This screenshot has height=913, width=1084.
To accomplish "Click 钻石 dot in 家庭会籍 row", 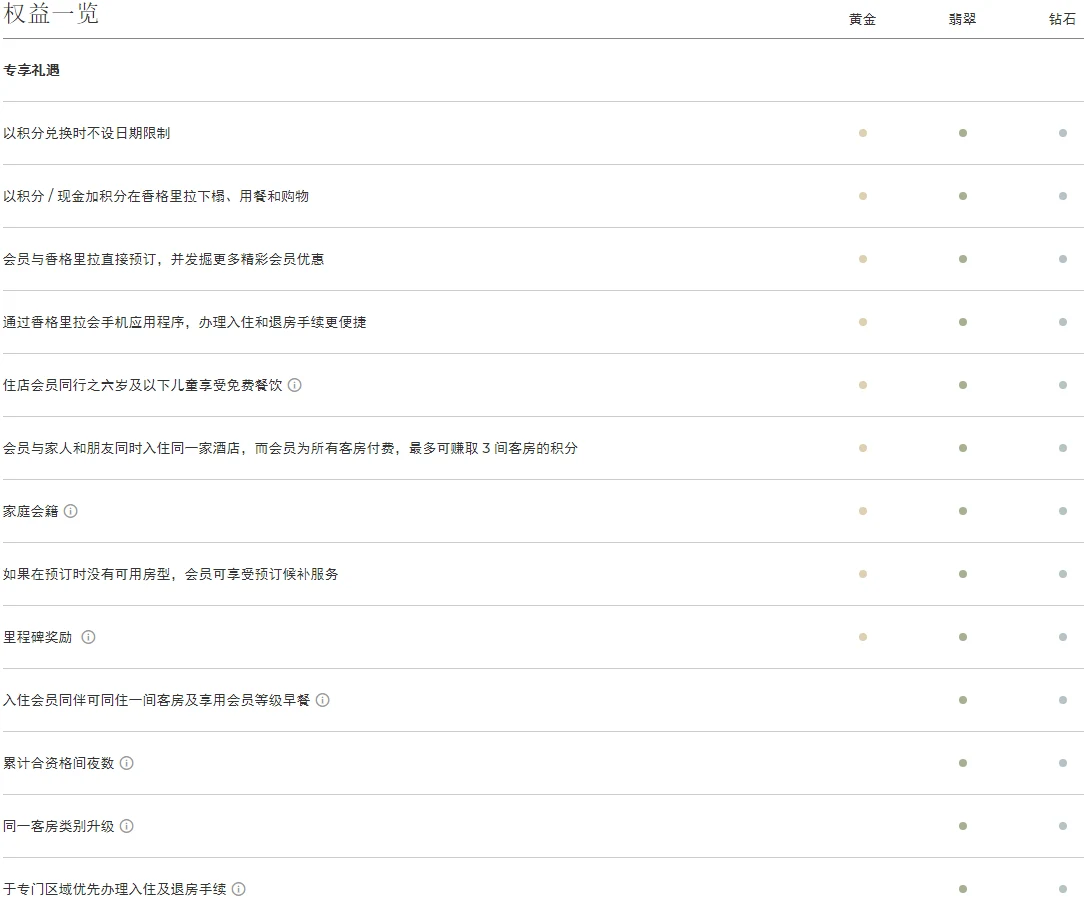I will 1063,511.
